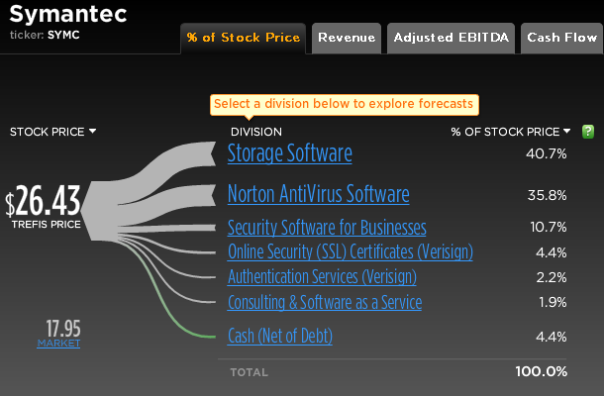Click the 2.2% Authentication Services value
Screen dimensions: 604x396
[x=551, y=277]
